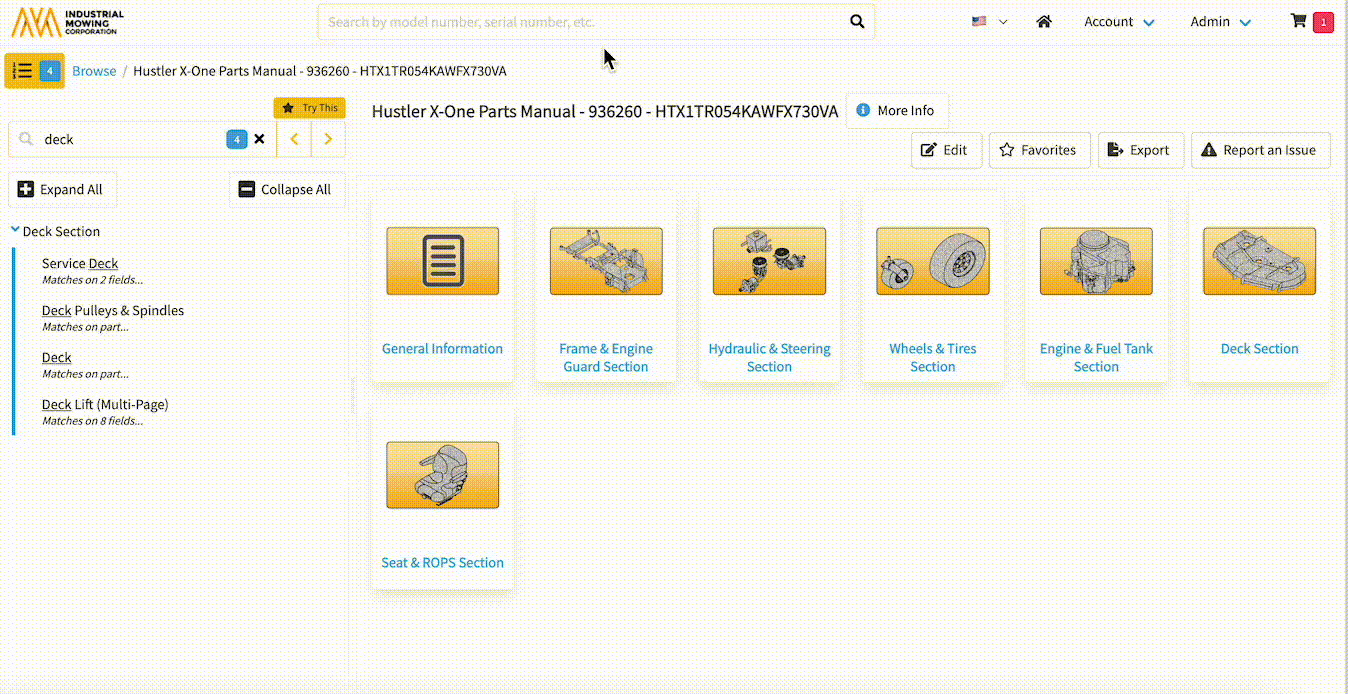
Task: Clear the deck search with X icon
Action: (260, 139)
